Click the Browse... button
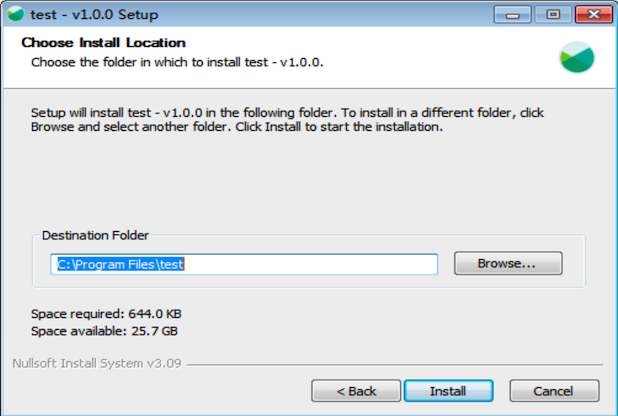The width and height of the screenshot is (618, 416). click(507, 264)
